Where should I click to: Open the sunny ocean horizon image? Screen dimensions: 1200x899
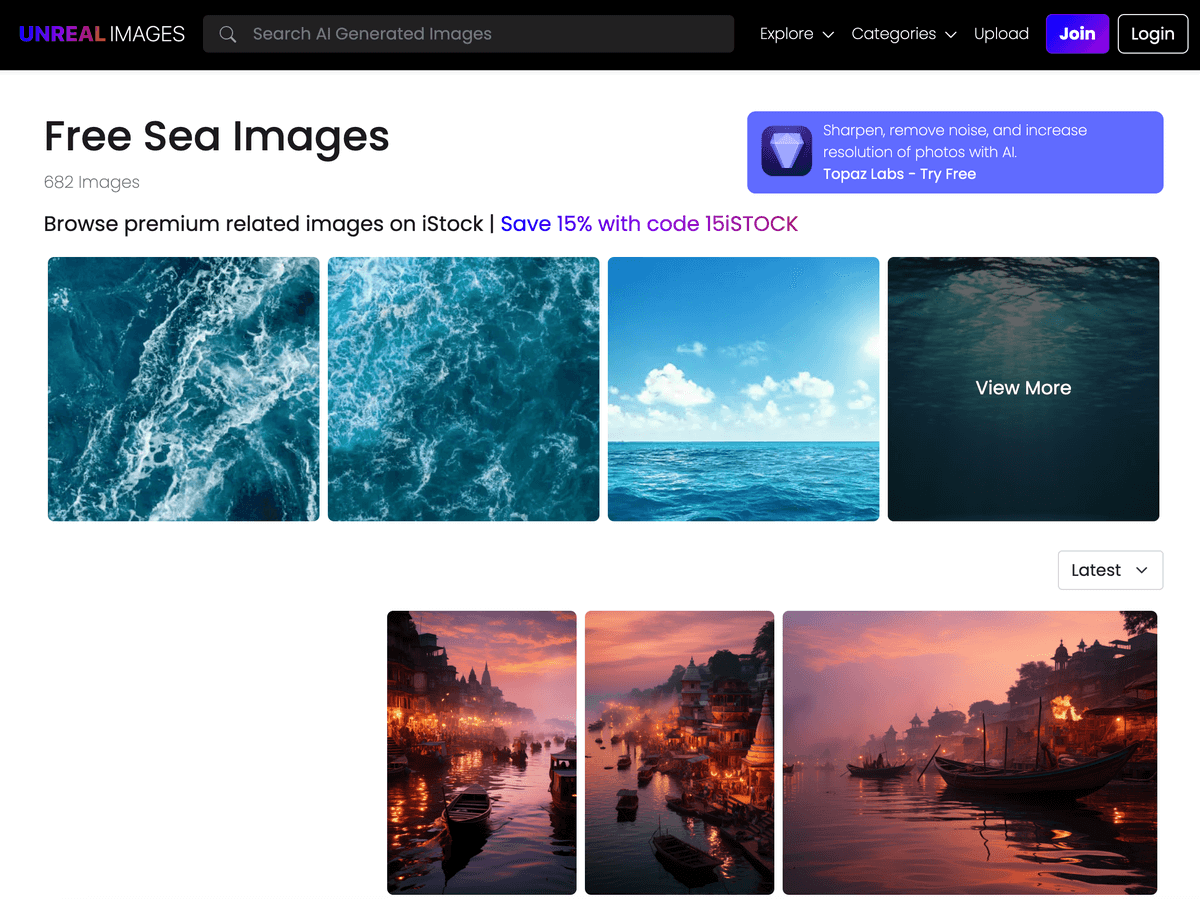(x=743, y=389)
